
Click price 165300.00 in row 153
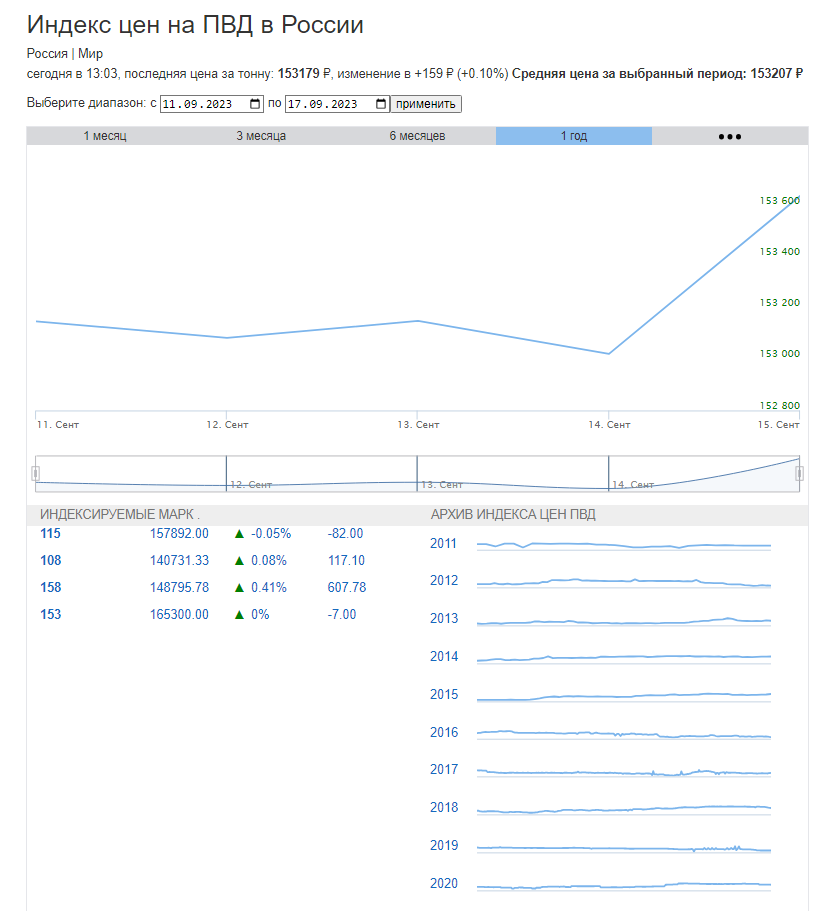tap(179, 615)
